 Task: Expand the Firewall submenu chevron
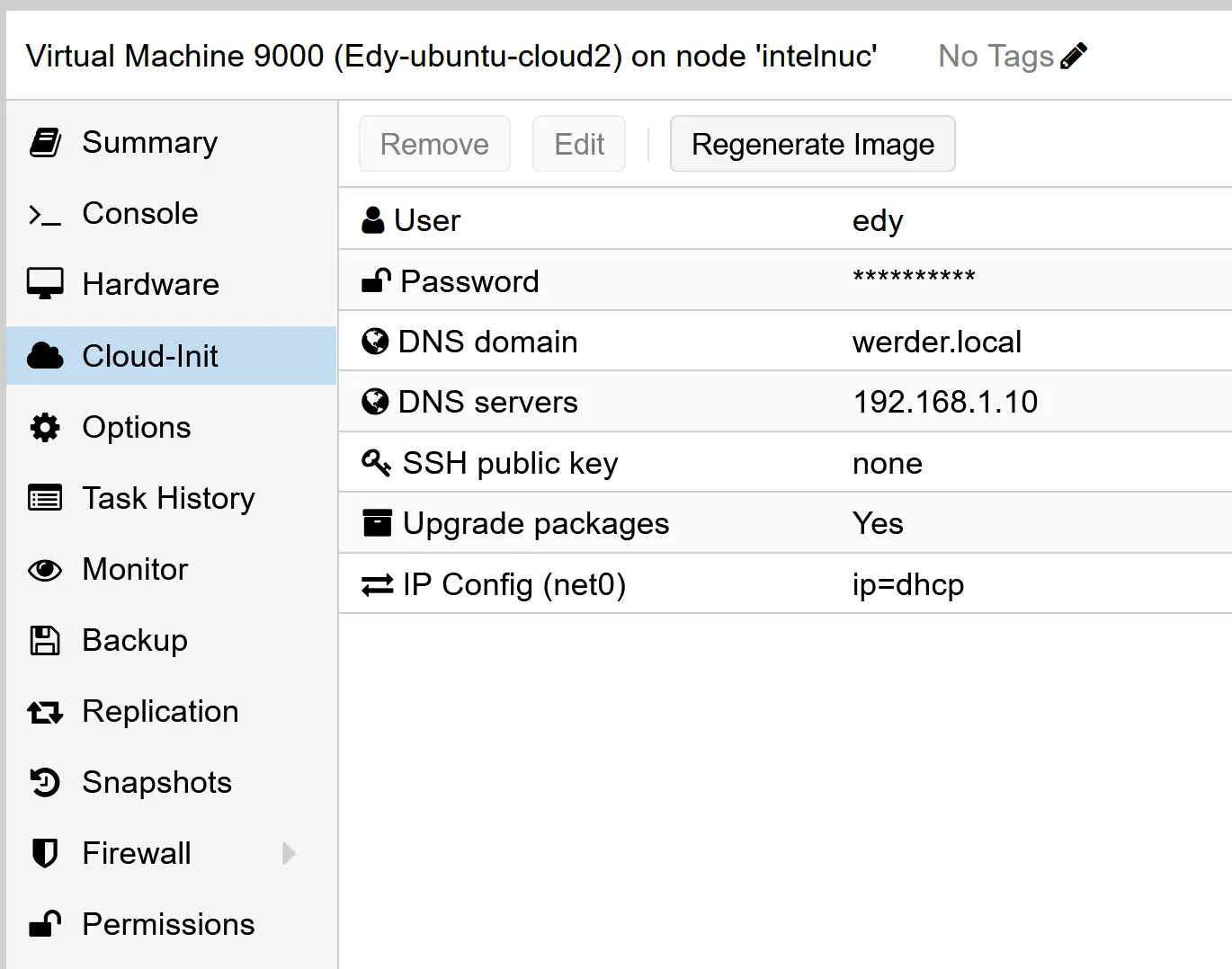(288, 853)
